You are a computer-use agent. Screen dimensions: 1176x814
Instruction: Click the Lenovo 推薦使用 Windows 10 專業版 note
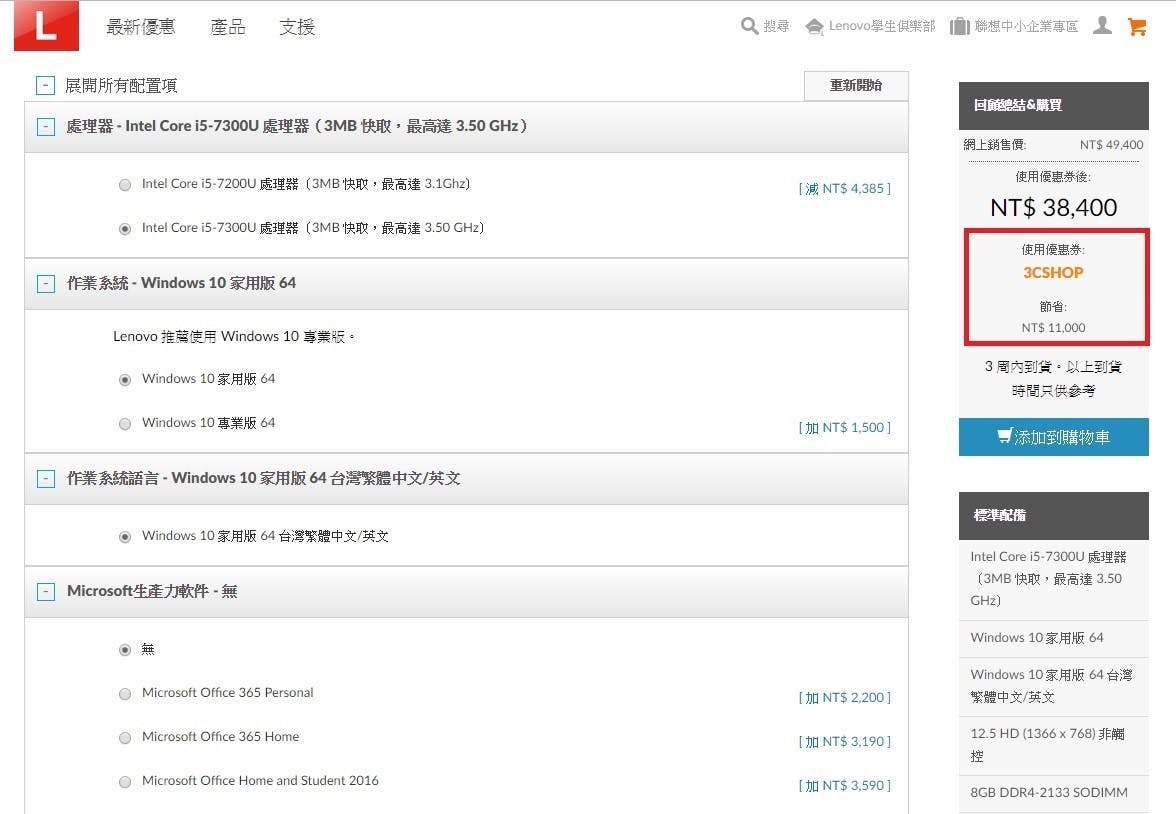coord(233,337)
